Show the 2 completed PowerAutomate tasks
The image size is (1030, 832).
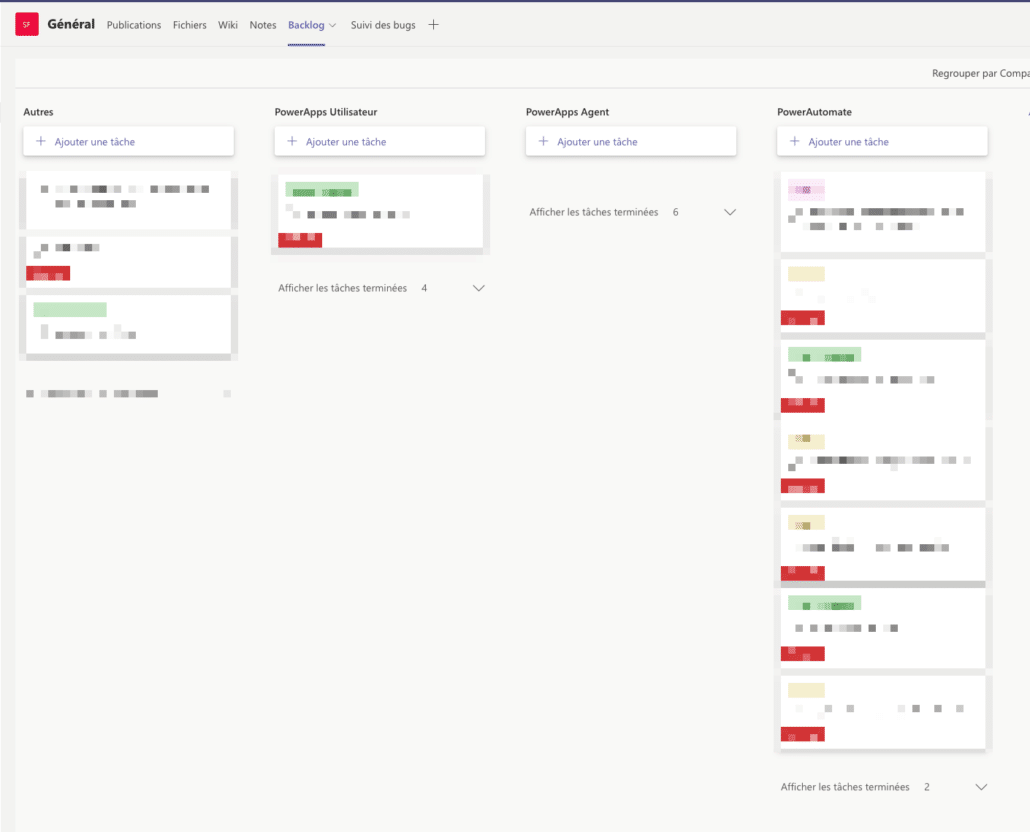(x=884, y=787)
